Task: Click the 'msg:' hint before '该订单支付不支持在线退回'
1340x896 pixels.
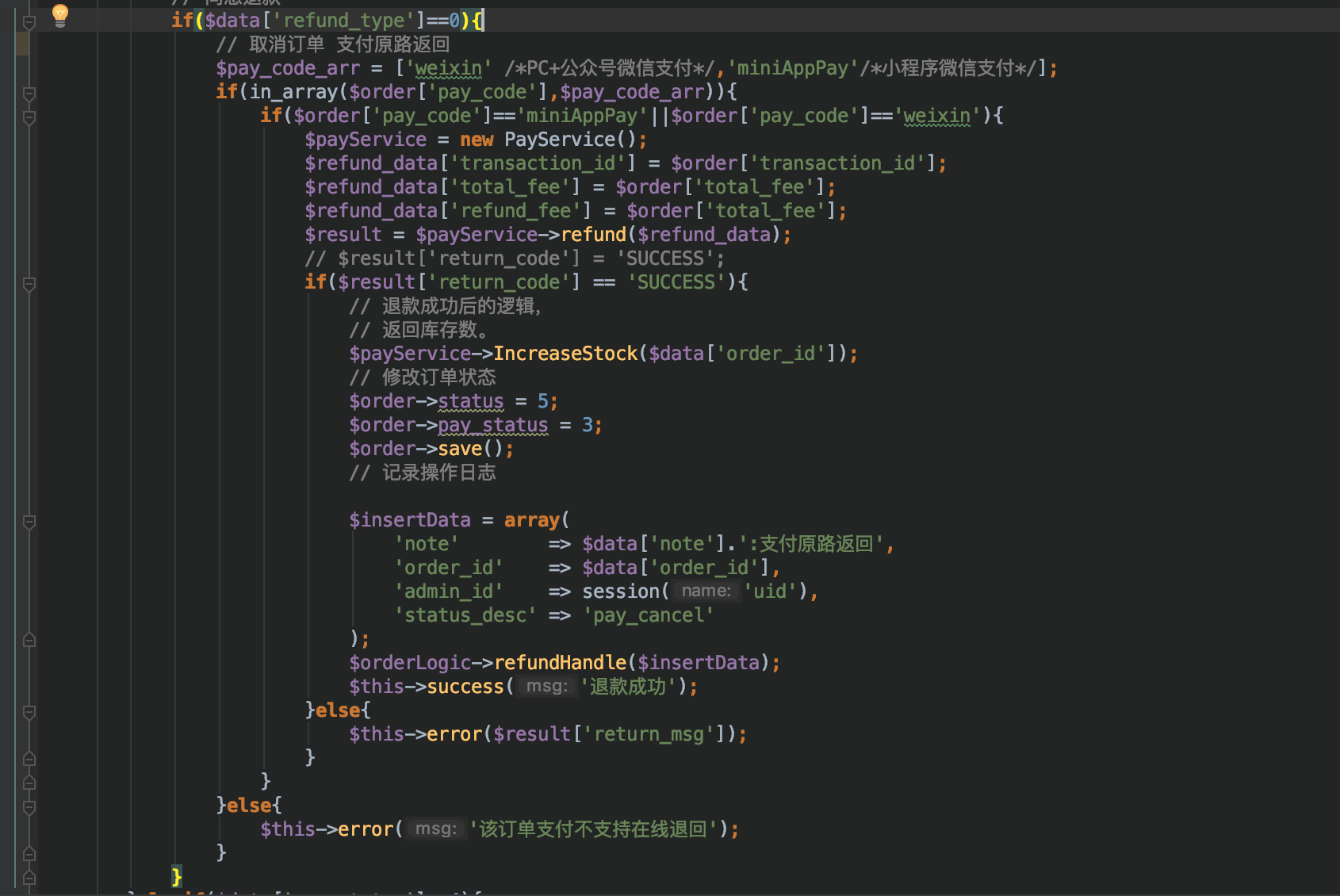Action: [436, 829]
